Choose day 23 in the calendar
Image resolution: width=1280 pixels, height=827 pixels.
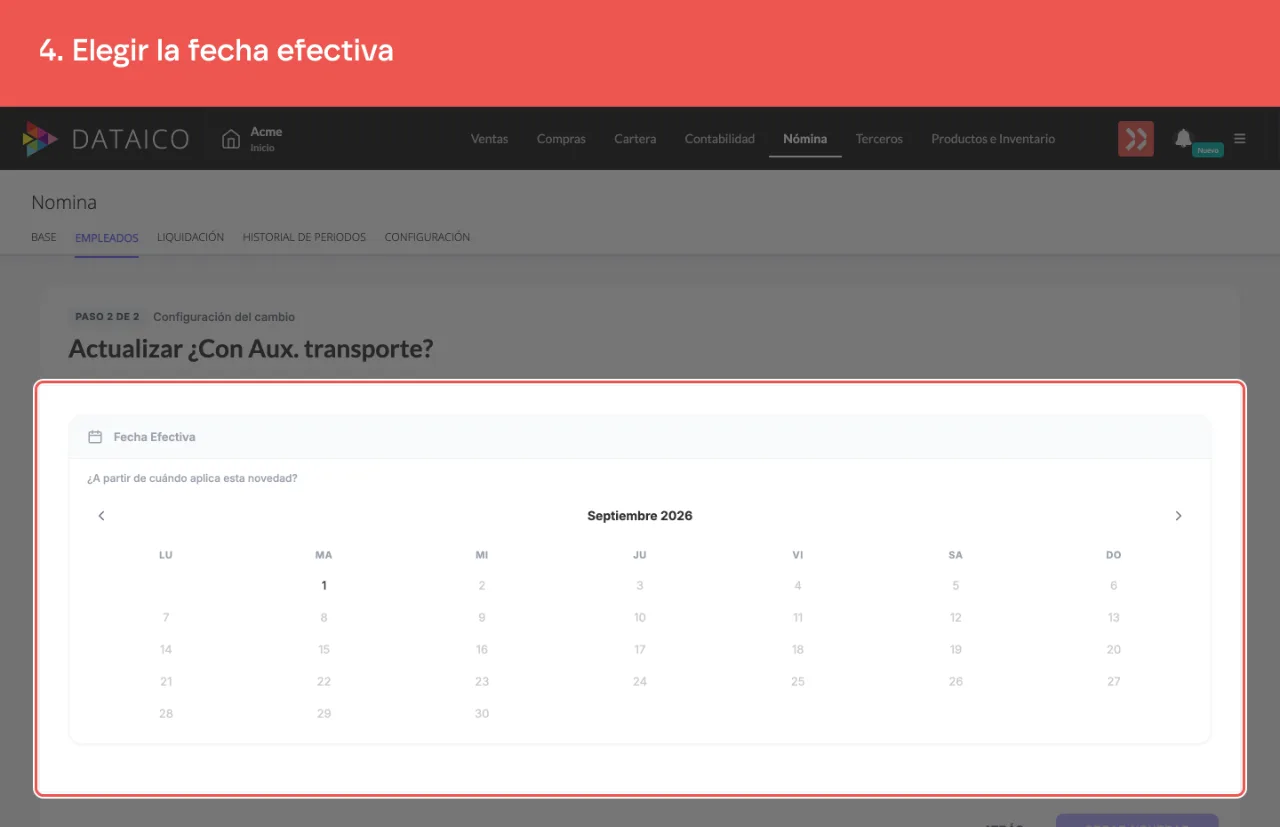coord(482,682)
